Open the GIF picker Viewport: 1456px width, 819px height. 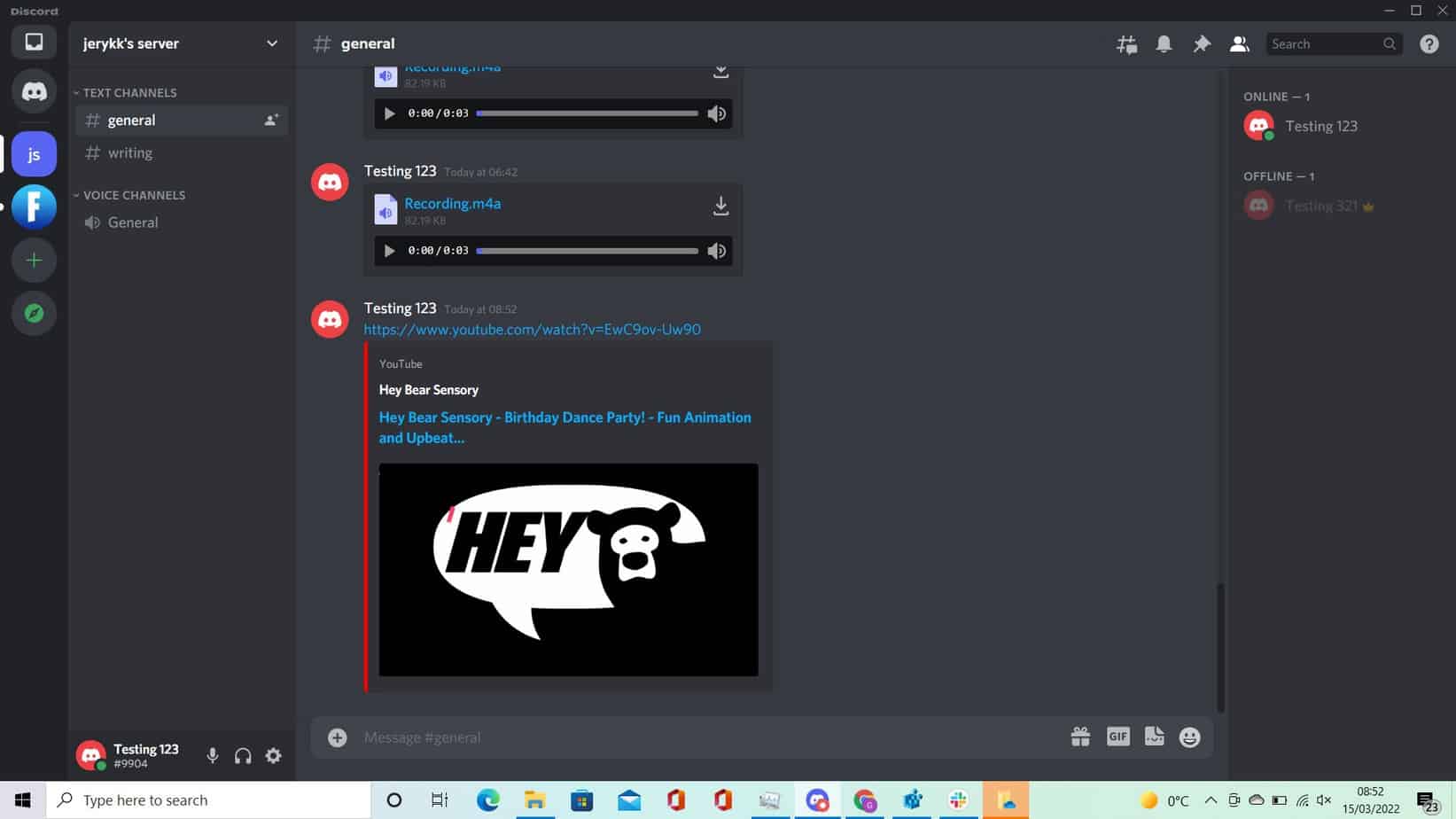coord(1117,737)
